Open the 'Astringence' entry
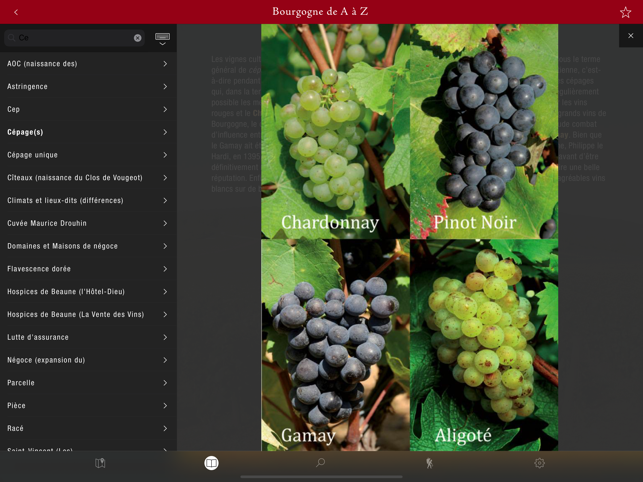The image size is (643, 482). click(x=88, y=87)
